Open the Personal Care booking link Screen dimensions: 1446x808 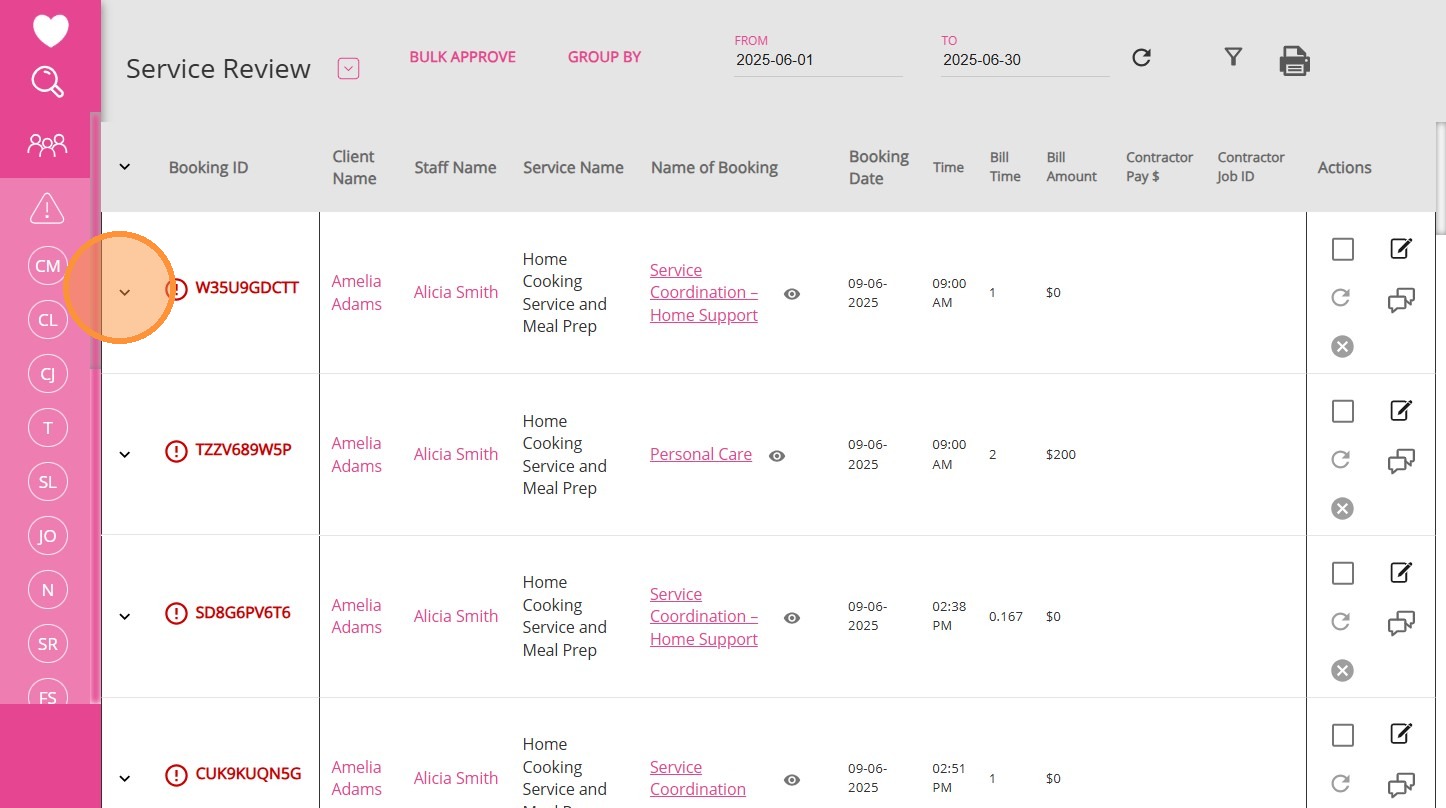(x=700, y=454)
